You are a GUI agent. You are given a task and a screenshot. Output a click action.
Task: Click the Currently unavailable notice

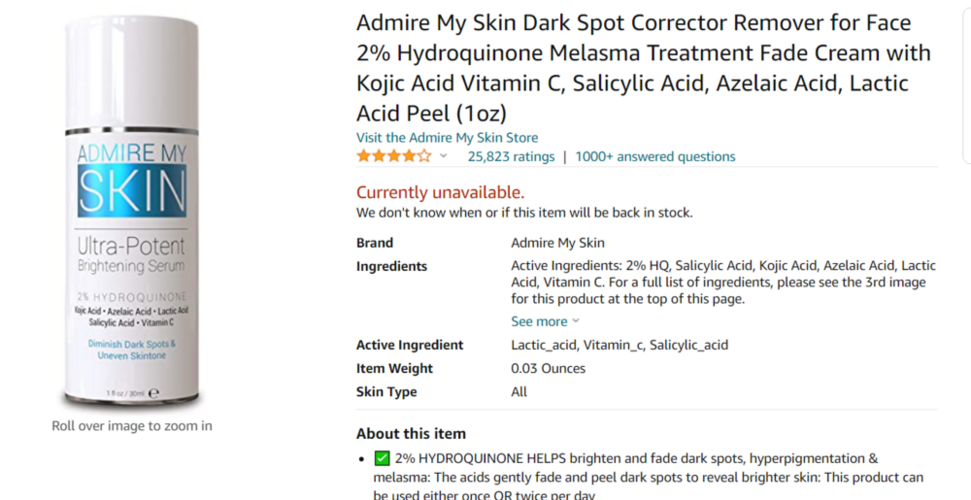tap(440, 193)
